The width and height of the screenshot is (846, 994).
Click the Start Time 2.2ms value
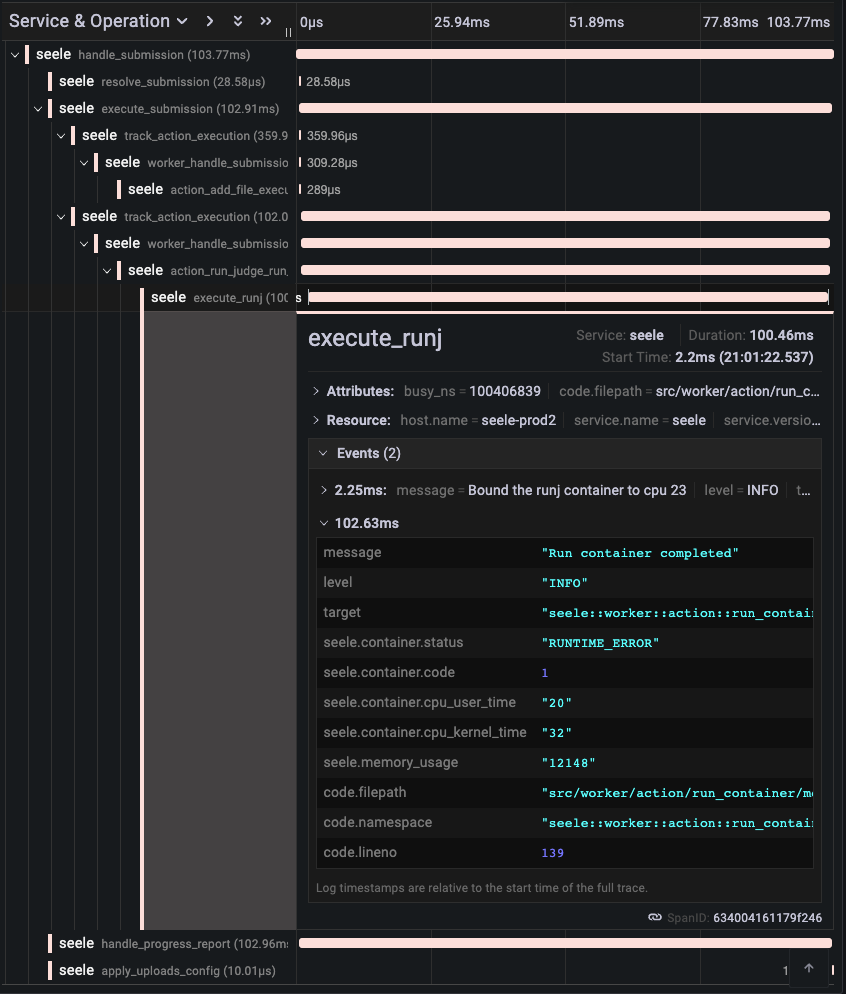point(744,357)
